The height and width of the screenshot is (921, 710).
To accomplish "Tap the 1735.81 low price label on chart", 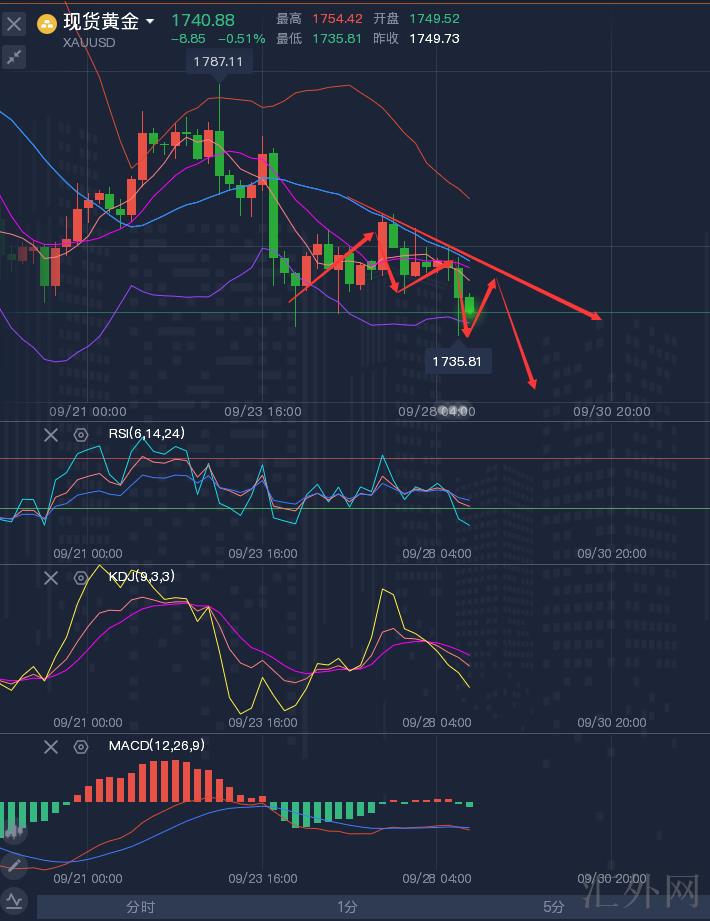I will pyautogui.click(x=457, y=361).
